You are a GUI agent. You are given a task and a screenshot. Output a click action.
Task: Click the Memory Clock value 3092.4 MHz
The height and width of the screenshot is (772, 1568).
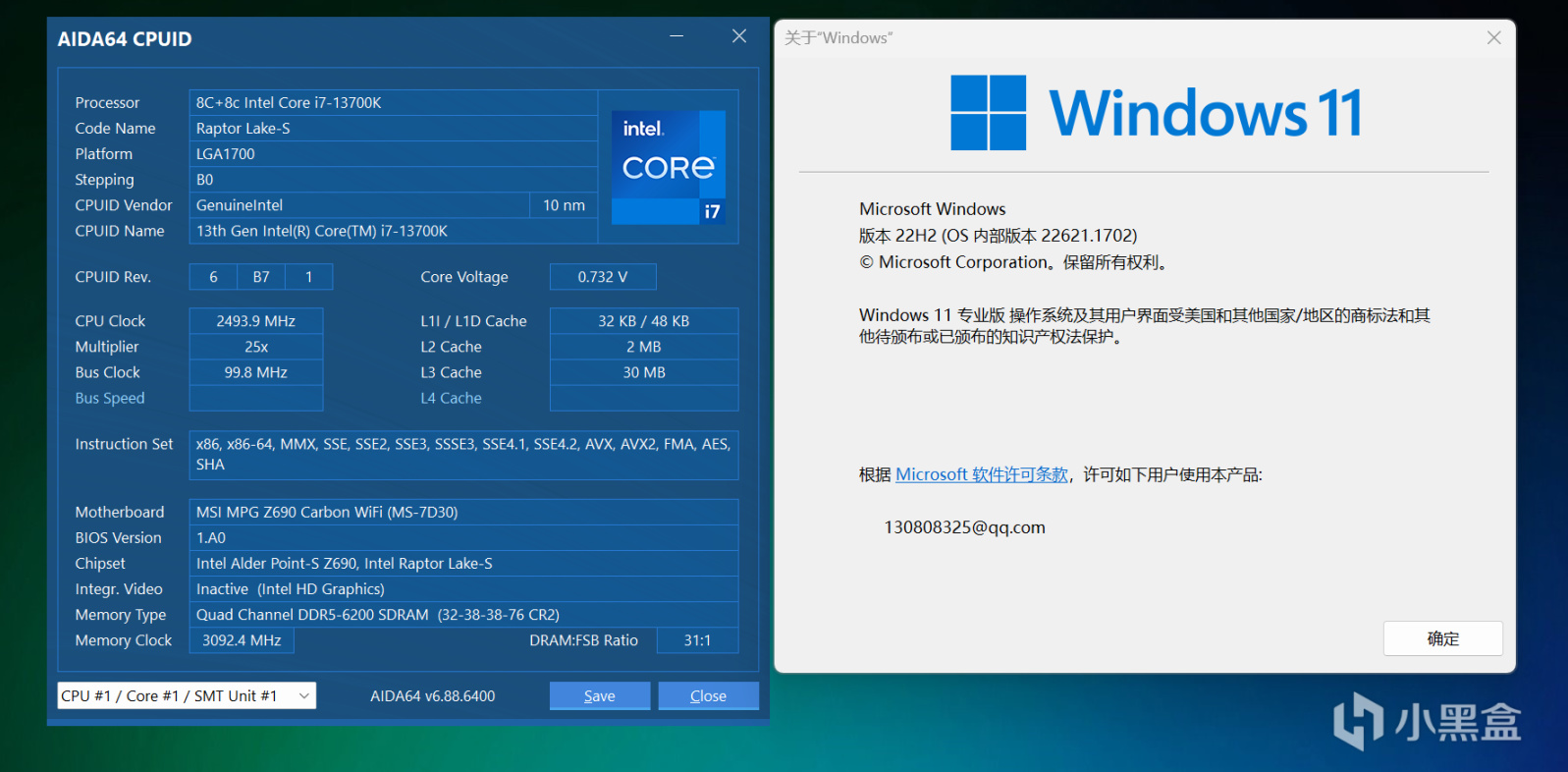[x=242, y=640]
